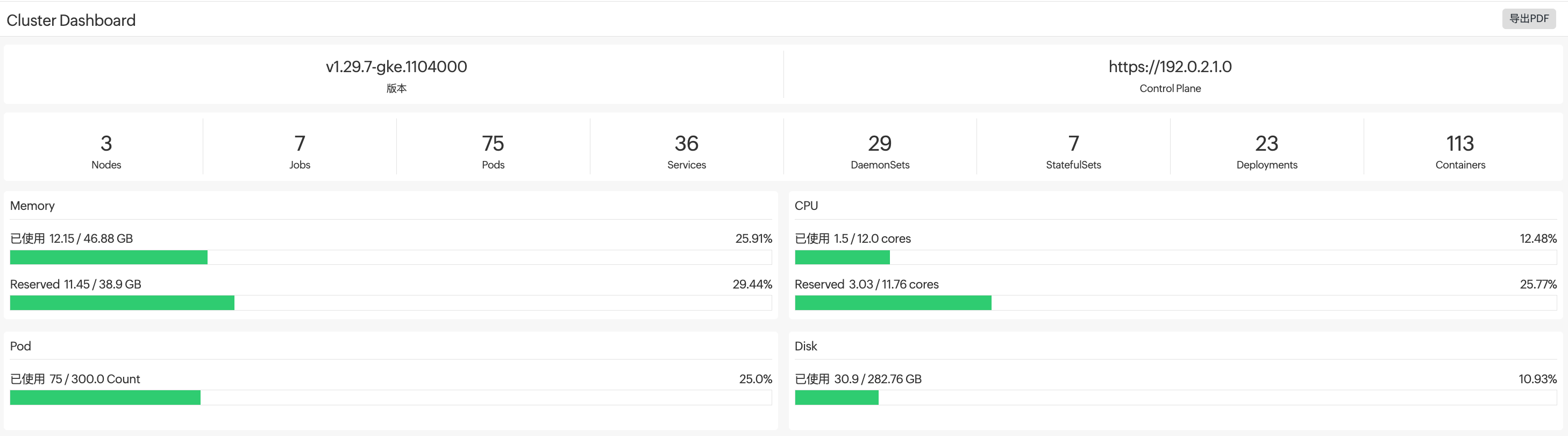
Task: Click the Memory panel heading
Action: 32,206
